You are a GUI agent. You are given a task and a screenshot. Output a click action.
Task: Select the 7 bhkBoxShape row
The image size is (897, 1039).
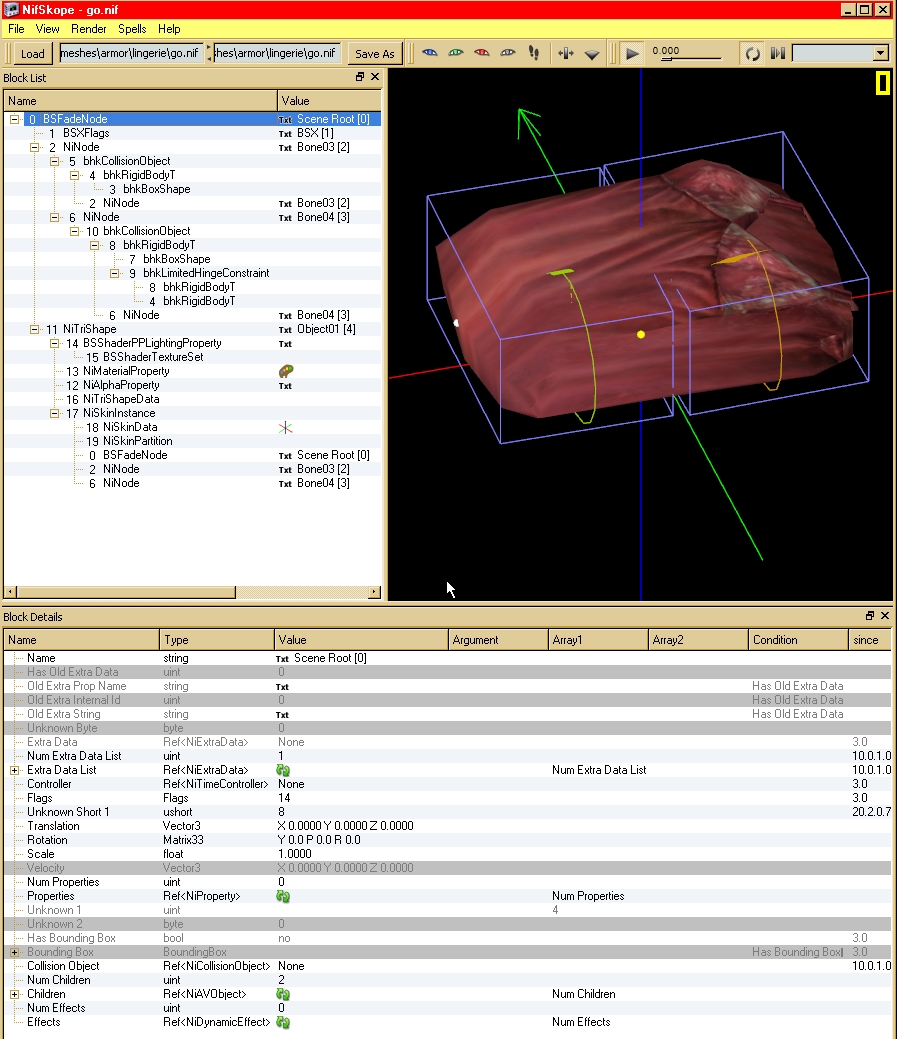pos(192,259)
